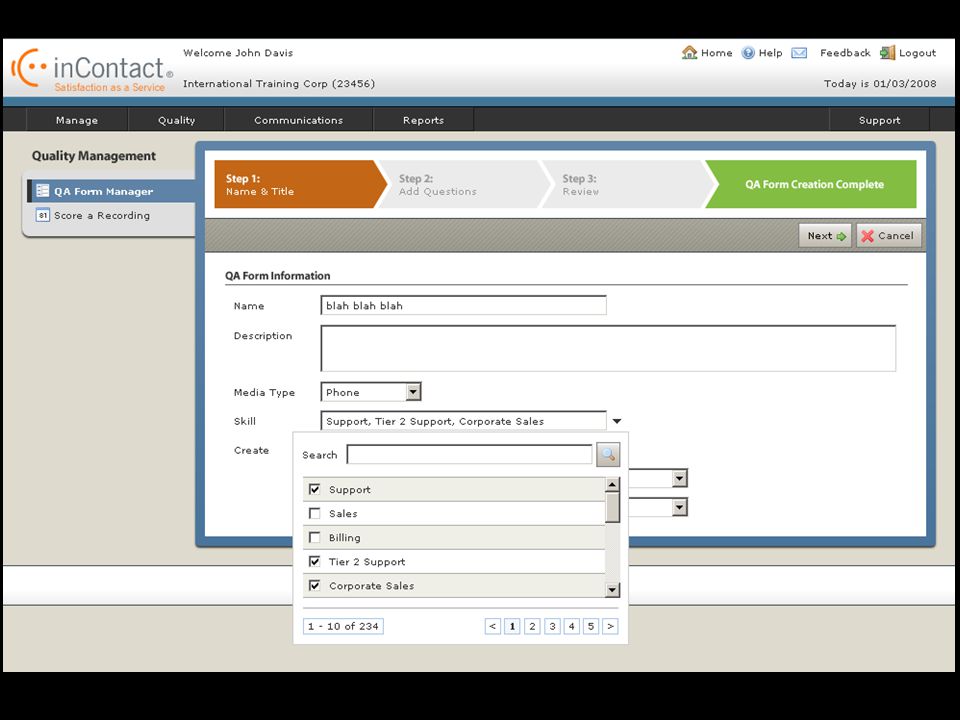Click the Home house icon

point(689,53)
